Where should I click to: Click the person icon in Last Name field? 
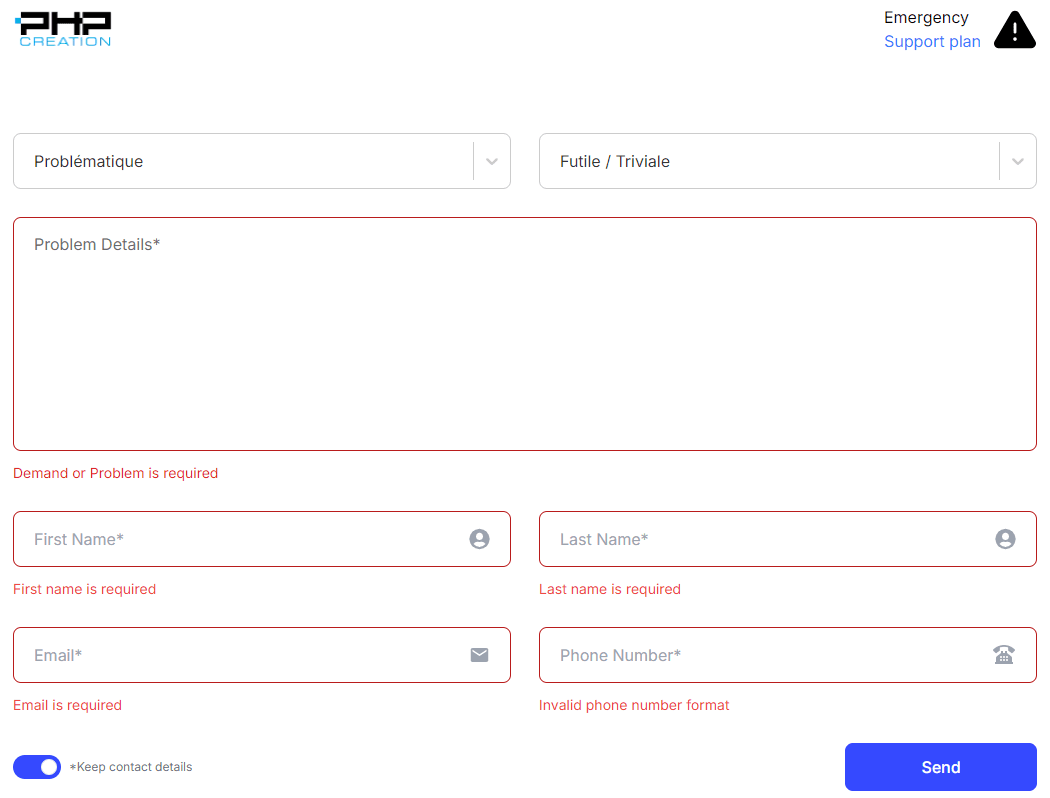coord(1005,539)
